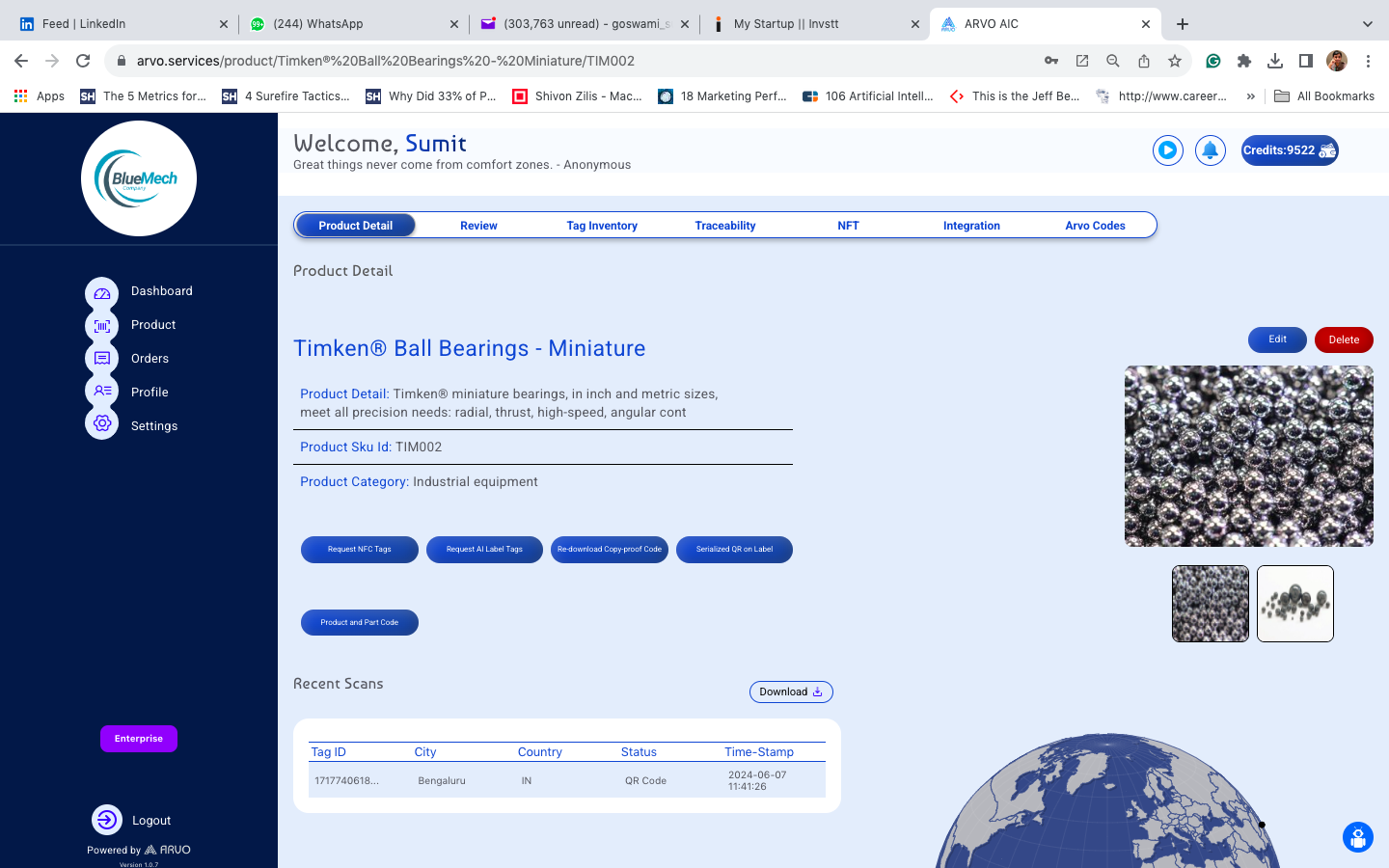Download the recent scans list
1389x868 pixels.
[x=791, y=692]
